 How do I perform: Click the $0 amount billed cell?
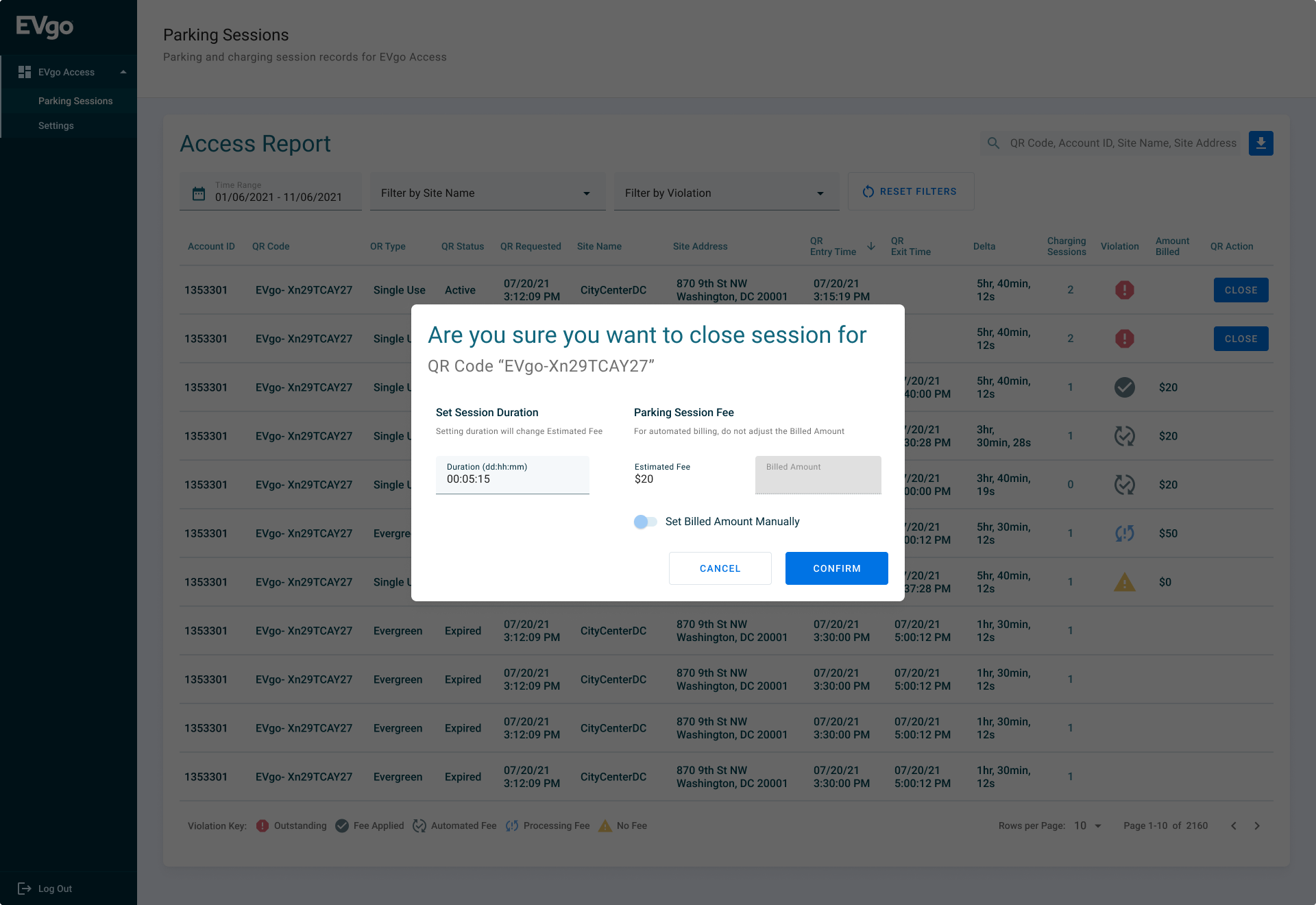(1165, 582)
